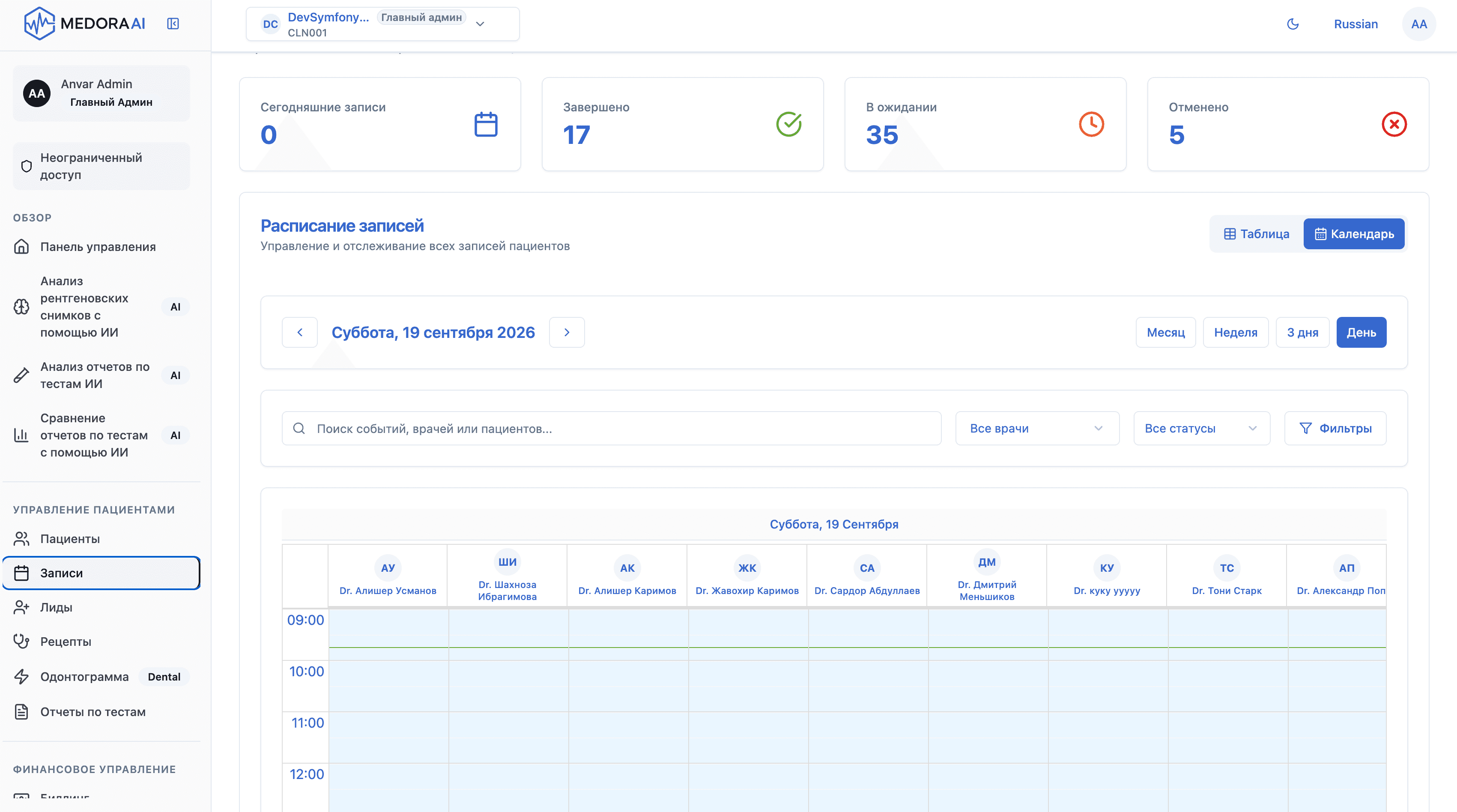1457x812 pixels.
Task: Open the Russian language selector
Action: tap(1355, 24)
